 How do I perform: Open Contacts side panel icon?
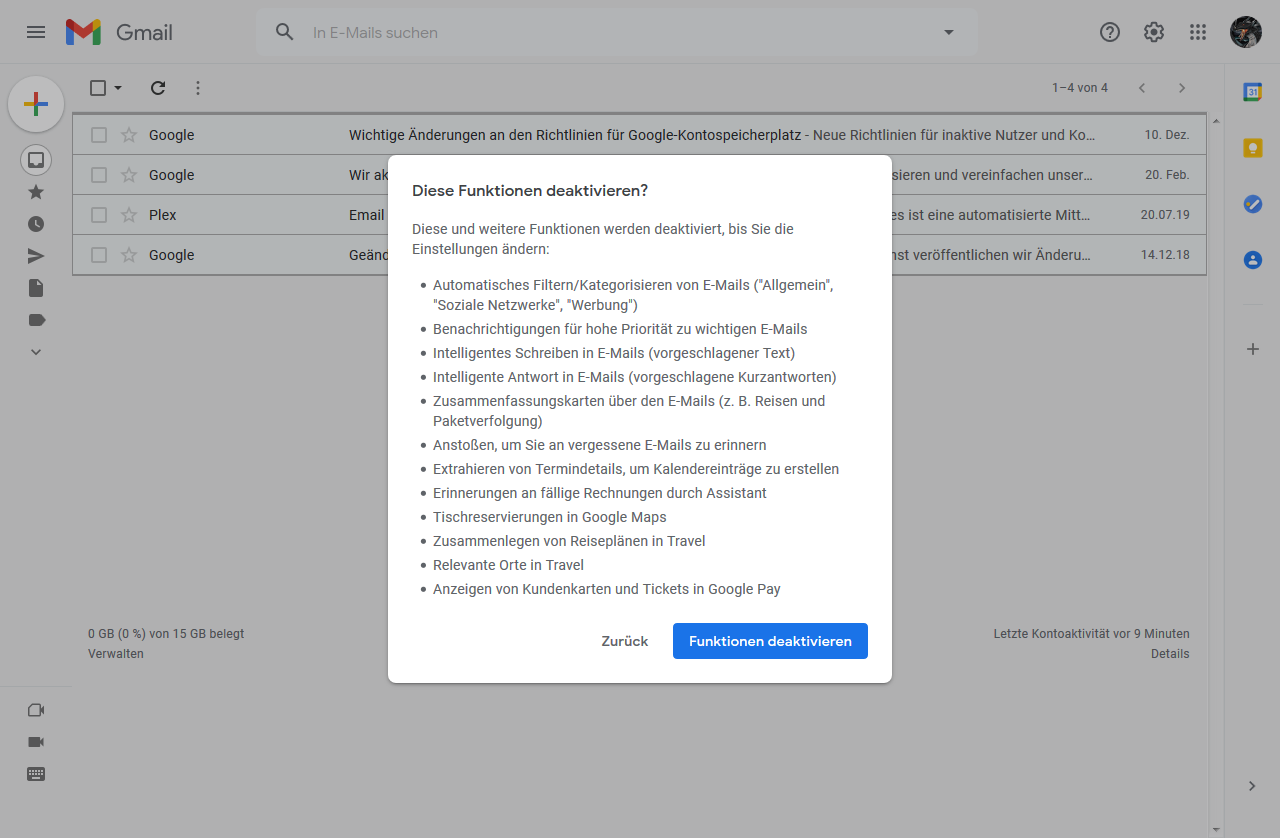(x=1252, y=260)
